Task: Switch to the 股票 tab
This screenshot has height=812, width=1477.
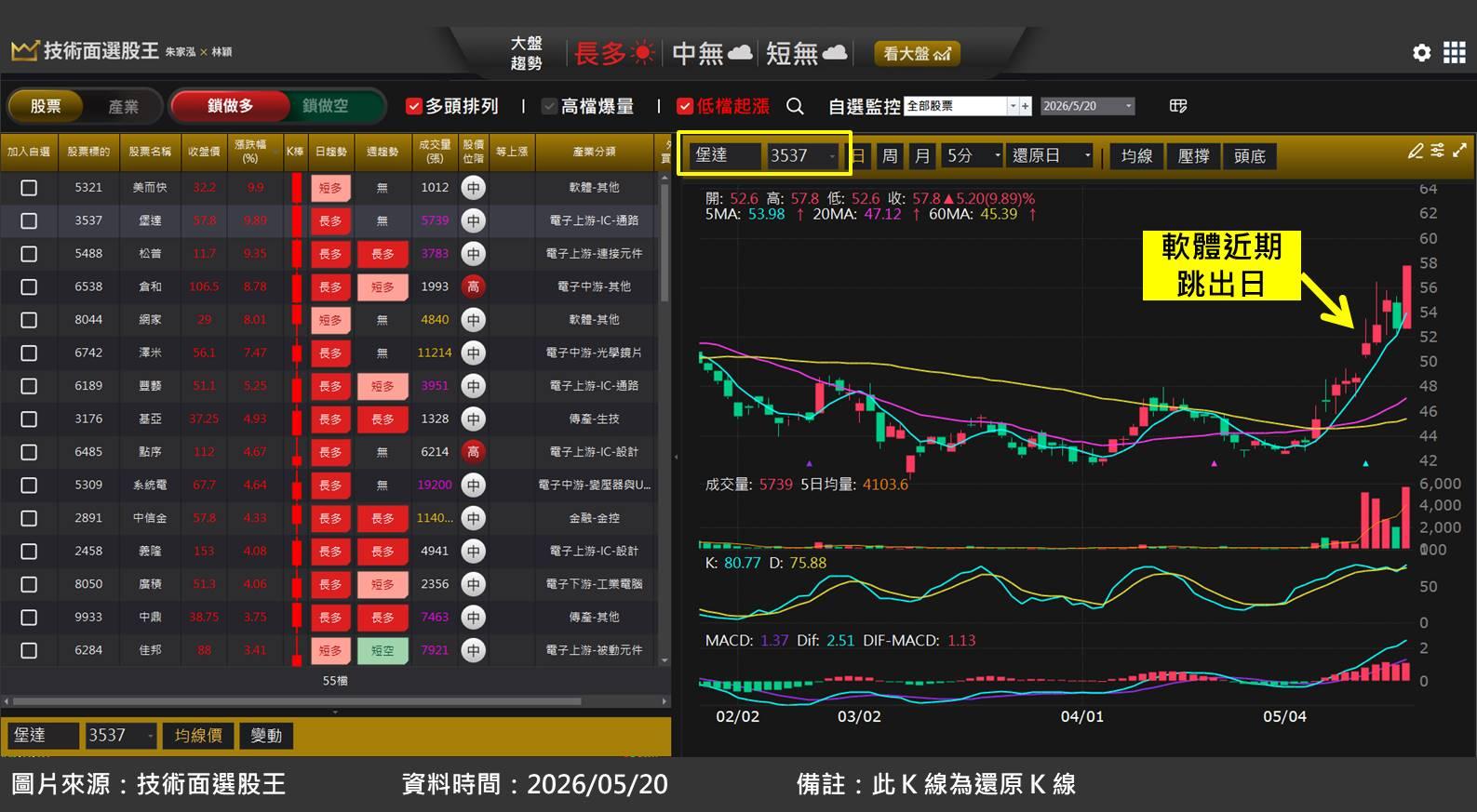Action: (46, 106)
